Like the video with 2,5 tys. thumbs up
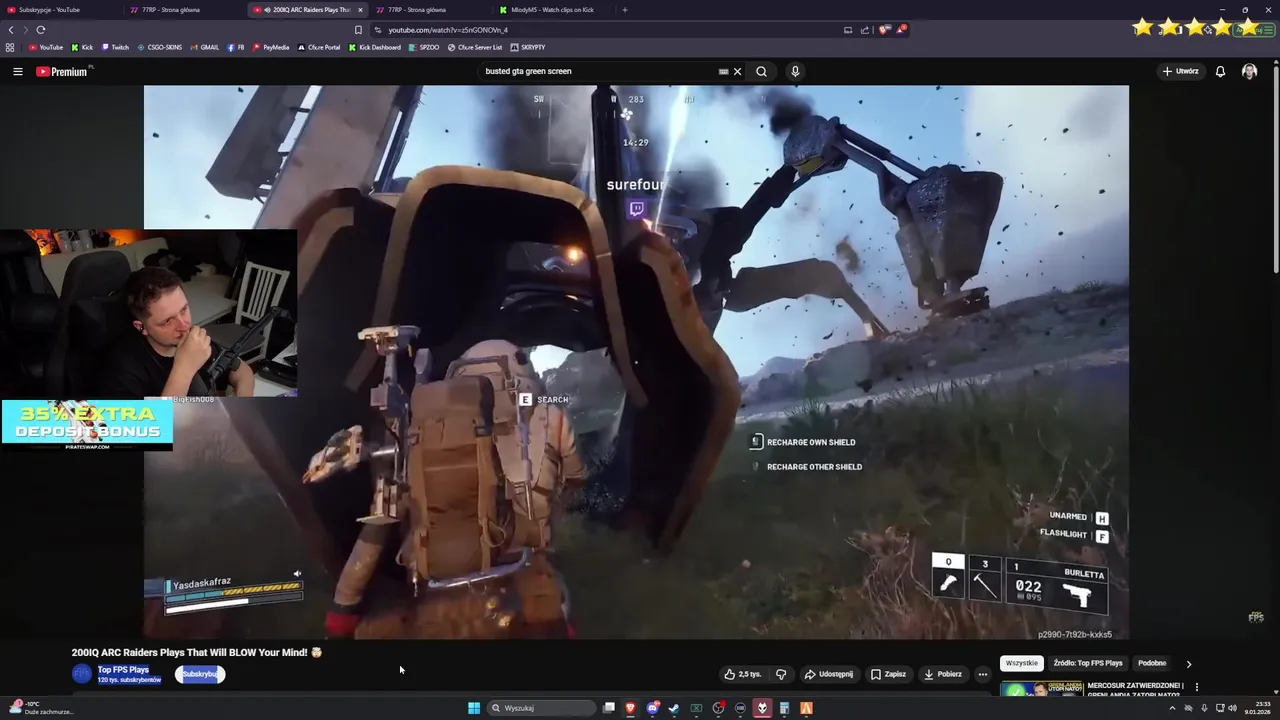This screenshot has width=1280, height=720. (743, 674)
